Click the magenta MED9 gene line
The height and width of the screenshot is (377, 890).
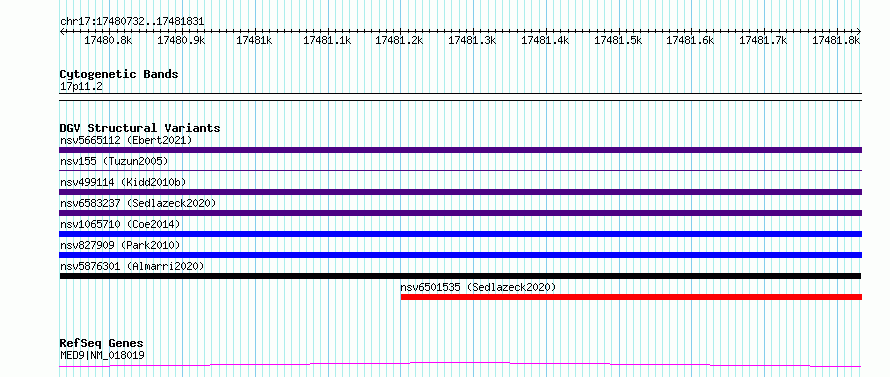pyautogui.click(x=460, y=365)
